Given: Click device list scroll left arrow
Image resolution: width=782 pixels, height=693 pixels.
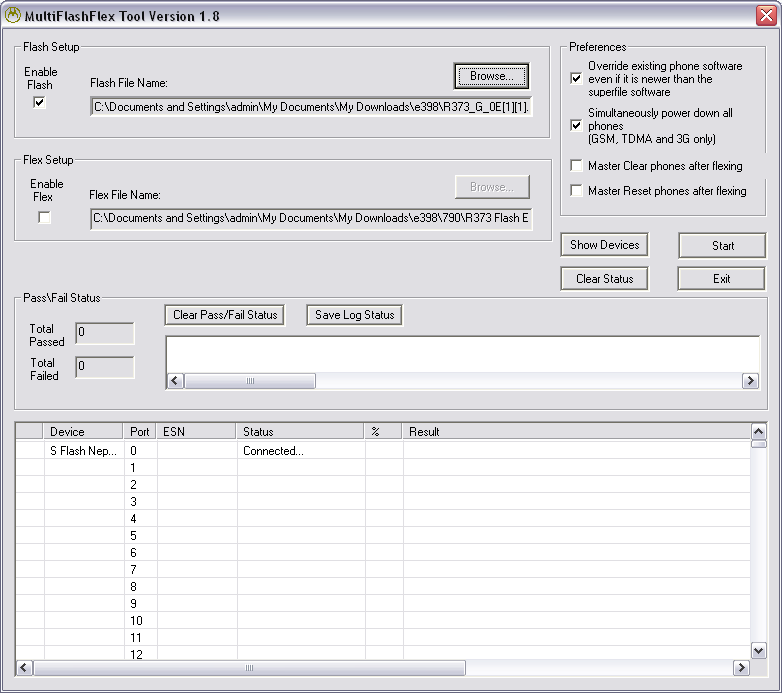Looking at the screenshot, I should click(24, 668).
